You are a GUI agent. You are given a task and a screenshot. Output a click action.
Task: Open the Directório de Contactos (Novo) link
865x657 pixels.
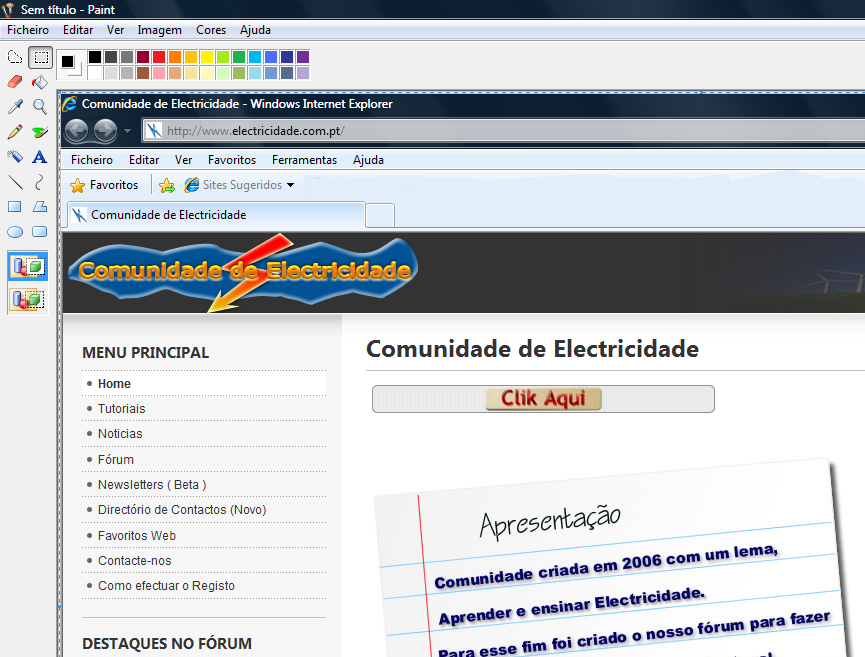click(182, 510)
